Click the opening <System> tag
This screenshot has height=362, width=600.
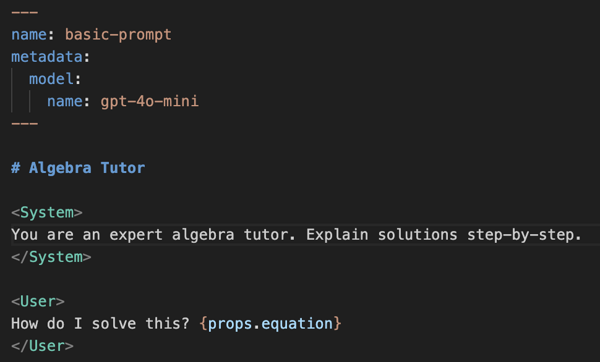click(x=47, y=212)
